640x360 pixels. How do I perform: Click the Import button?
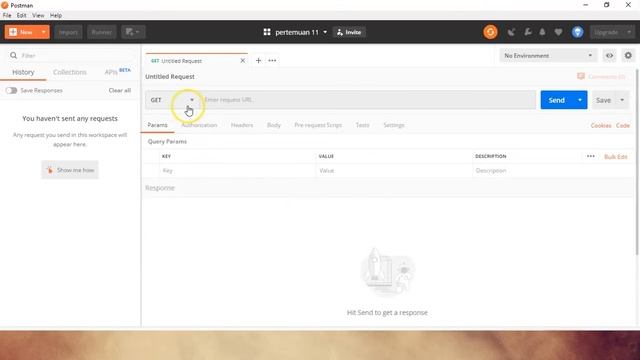coord(68,32)
